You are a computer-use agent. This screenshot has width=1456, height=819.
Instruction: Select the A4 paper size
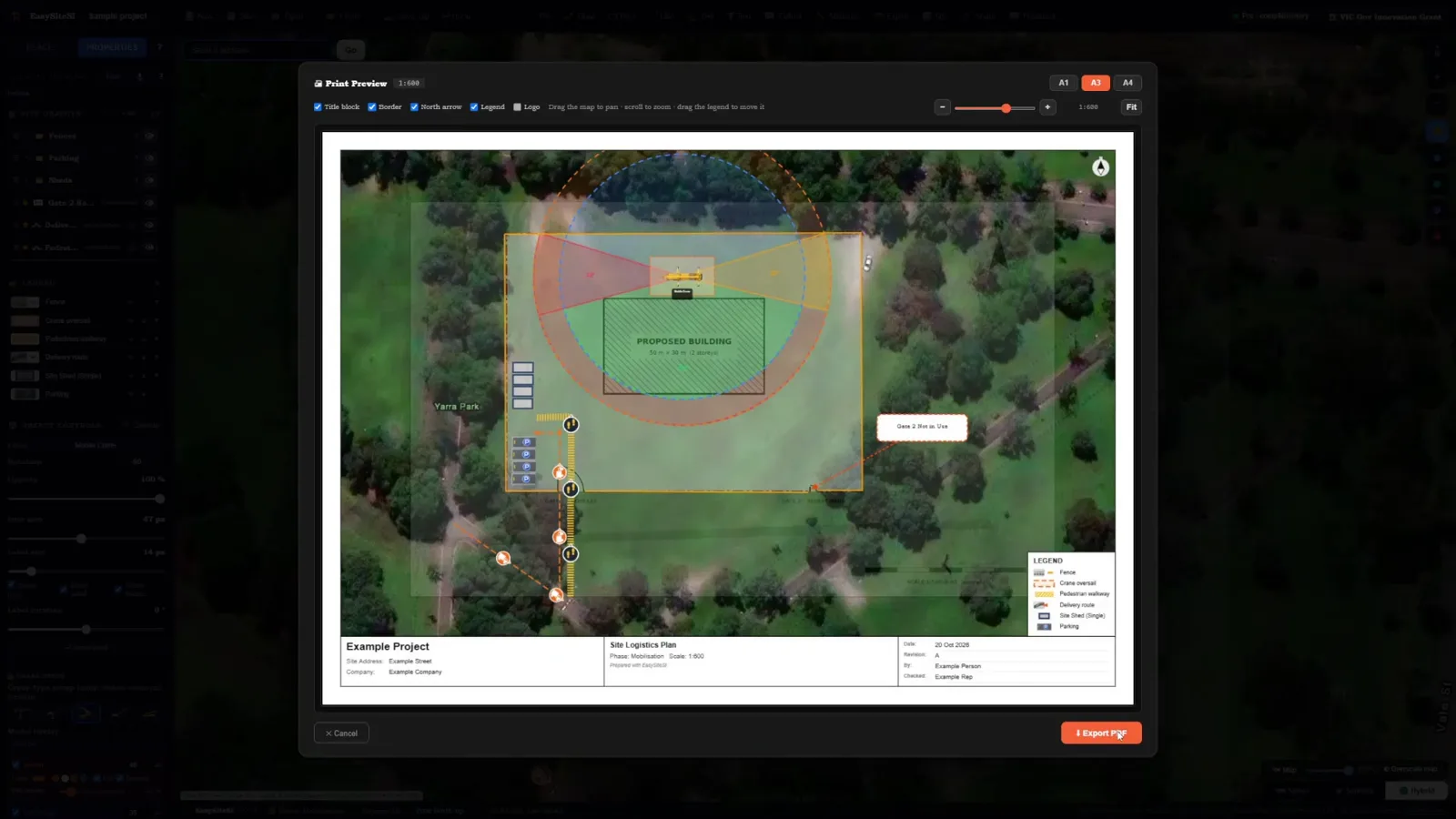click(1127, 83)
